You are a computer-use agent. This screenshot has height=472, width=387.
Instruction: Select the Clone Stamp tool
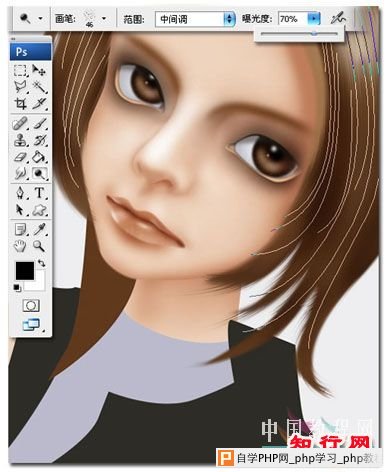[x=20, y=140]
